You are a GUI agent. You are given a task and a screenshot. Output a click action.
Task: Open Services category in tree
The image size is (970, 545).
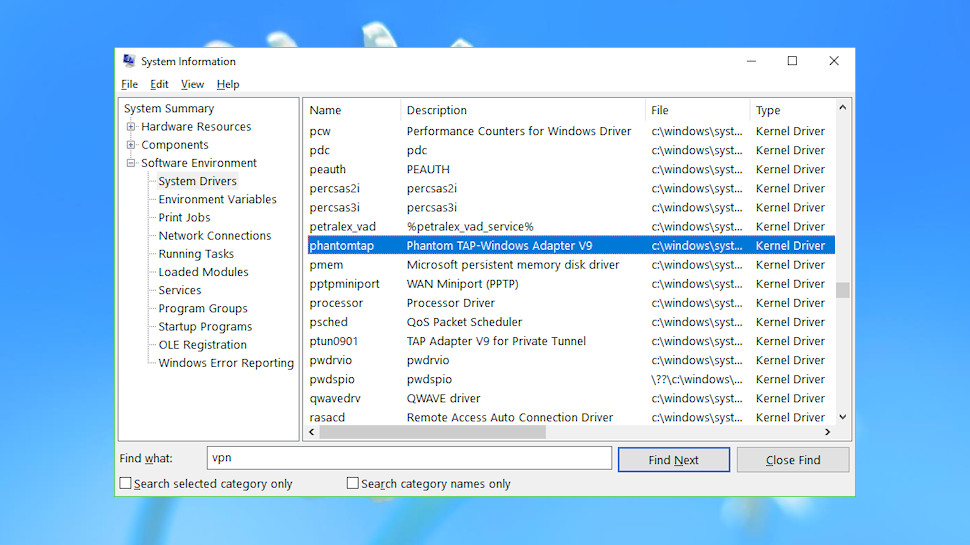(179, 290)
